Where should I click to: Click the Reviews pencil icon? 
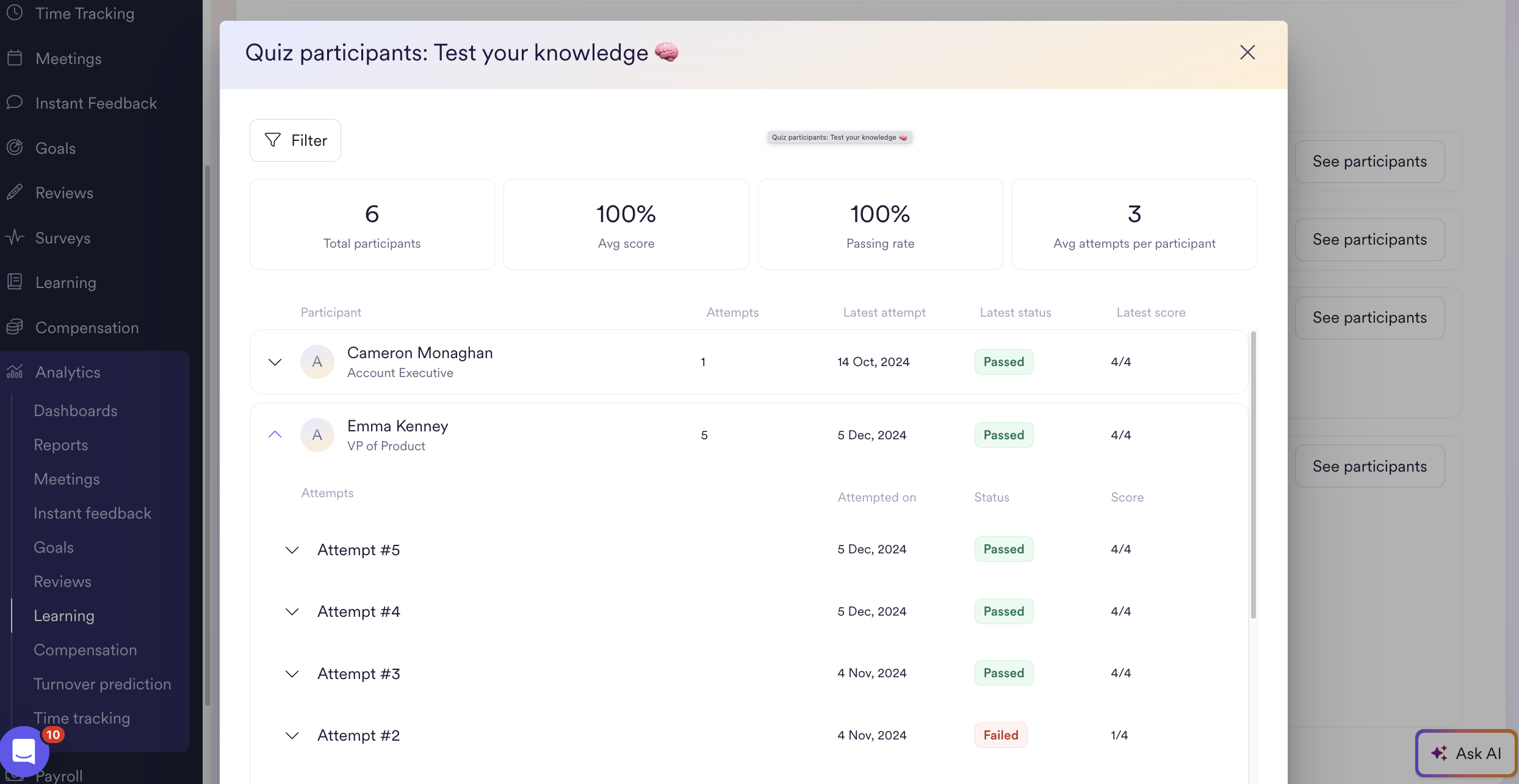pyautogui.click(x=15, y=193)
